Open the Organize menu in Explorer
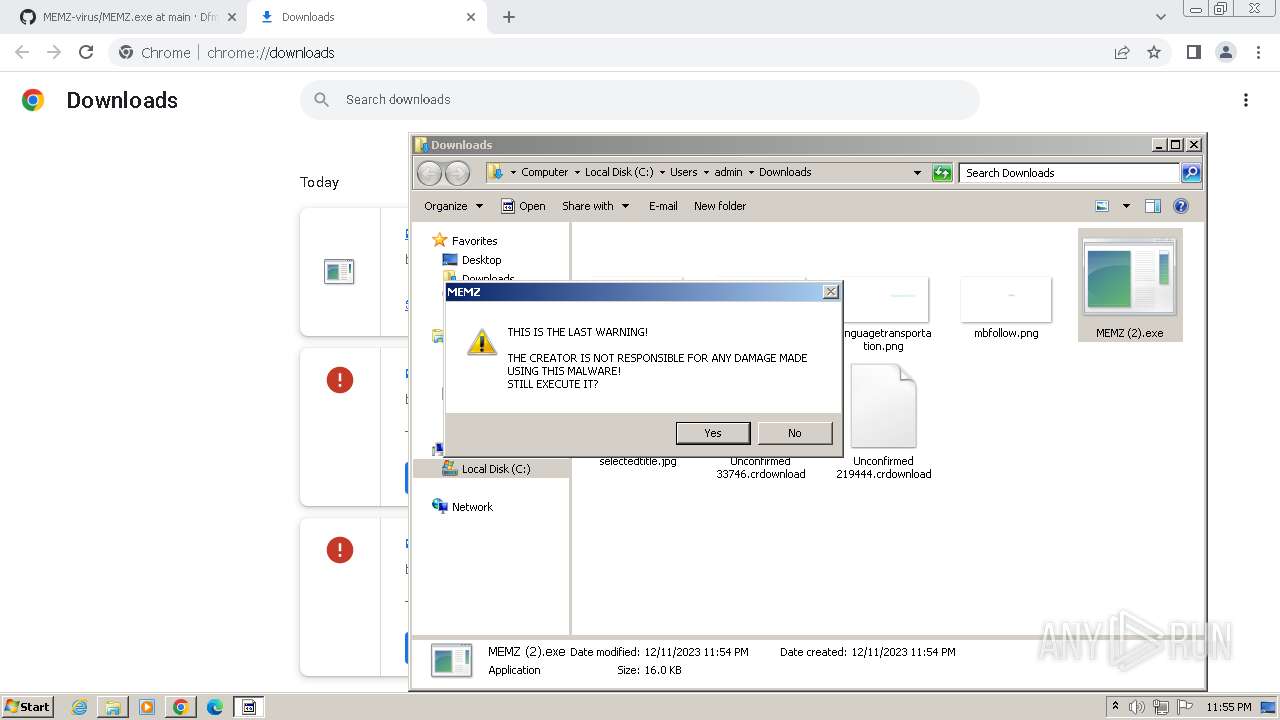The height and width of the screenshot is (720, 1280). [x=453, y=206]
